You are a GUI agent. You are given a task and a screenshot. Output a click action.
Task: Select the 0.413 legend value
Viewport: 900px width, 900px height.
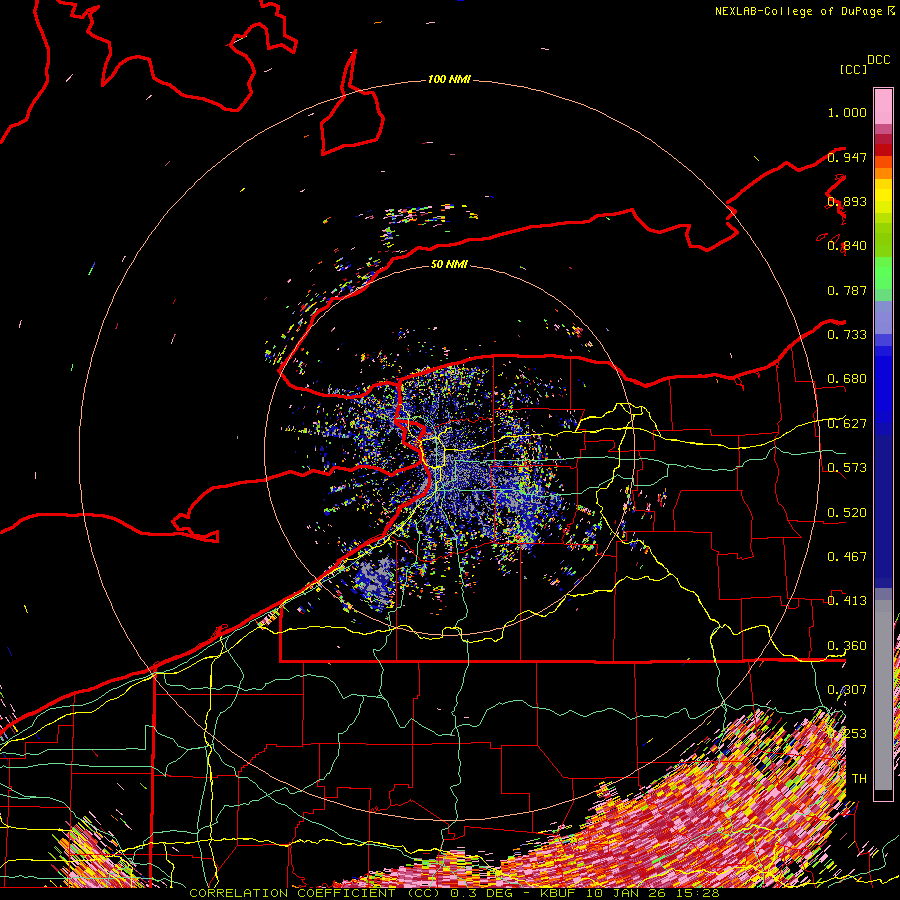(x=847, y=601)
